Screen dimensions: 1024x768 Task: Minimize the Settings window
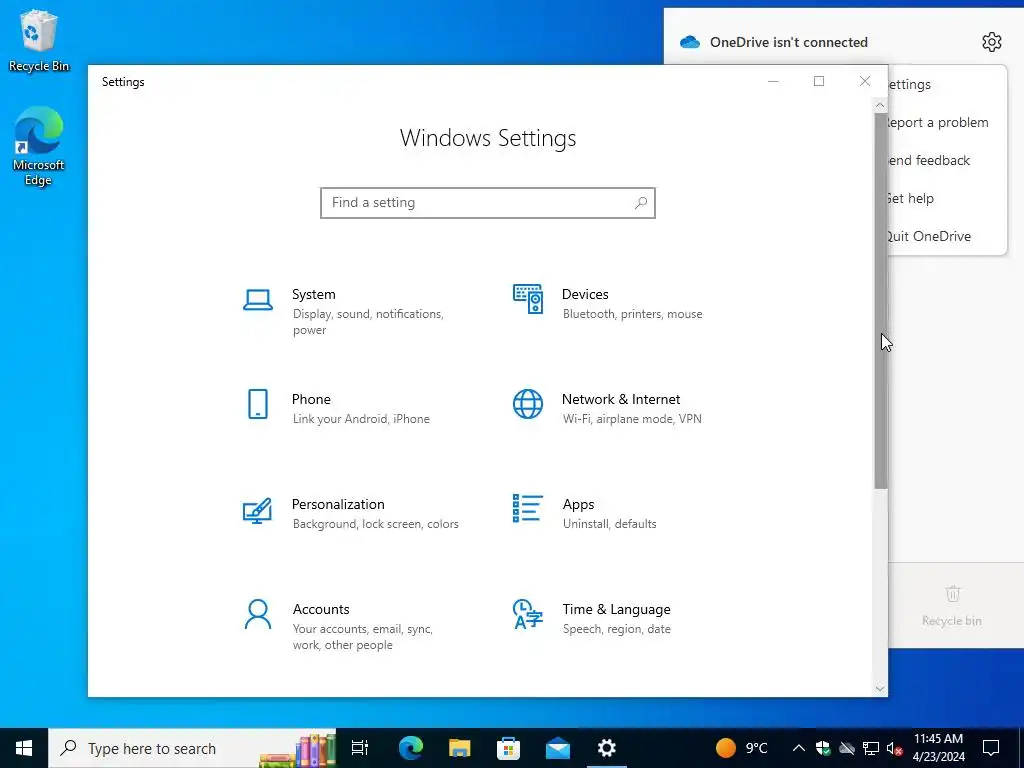[773, 81]
